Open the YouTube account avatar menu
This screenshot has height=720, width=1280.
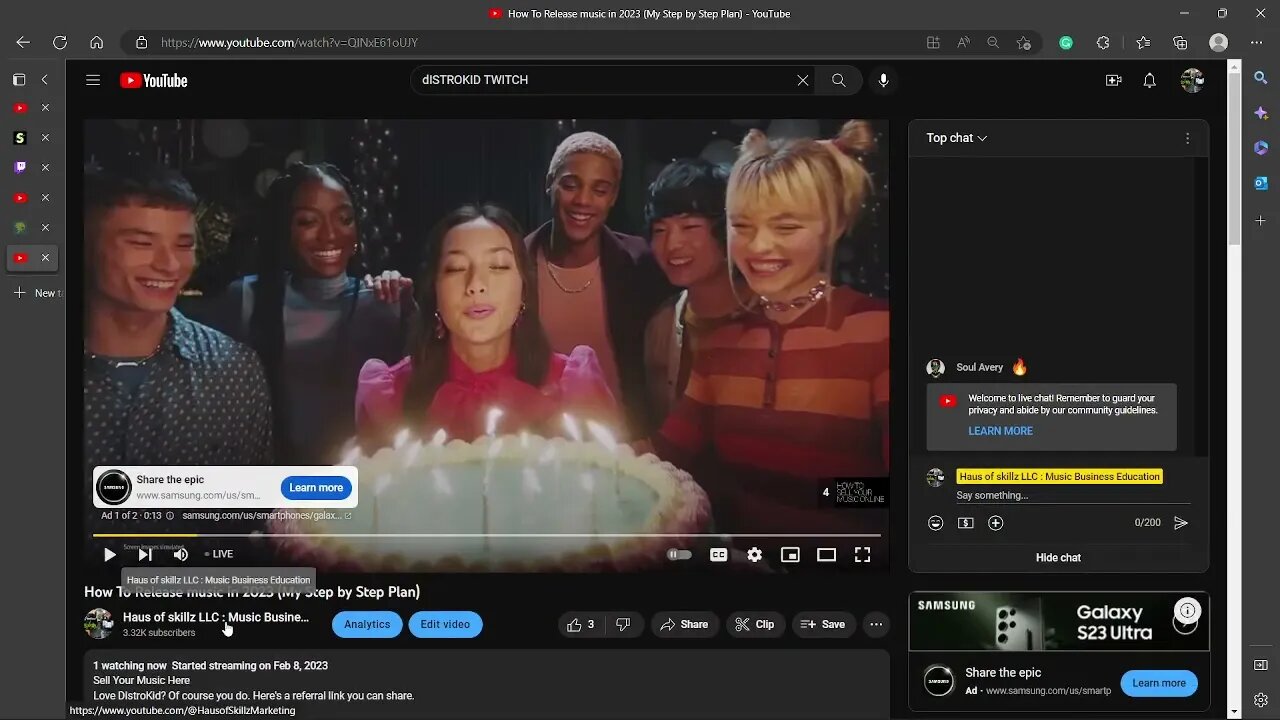pyautogui.click(x=1192, y=80)
